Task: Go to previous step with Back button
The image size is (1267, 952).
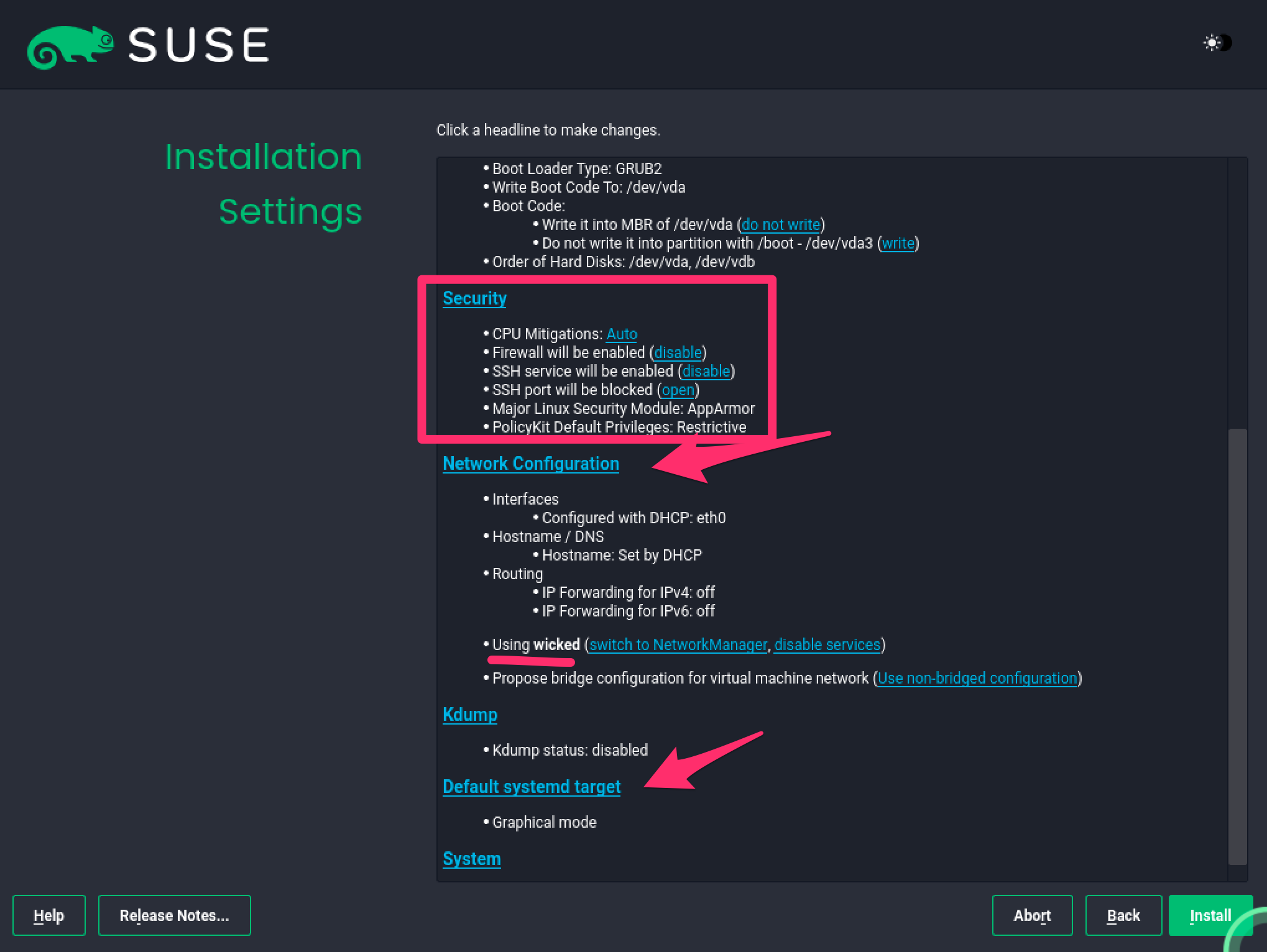Action: pos(1123,915)
